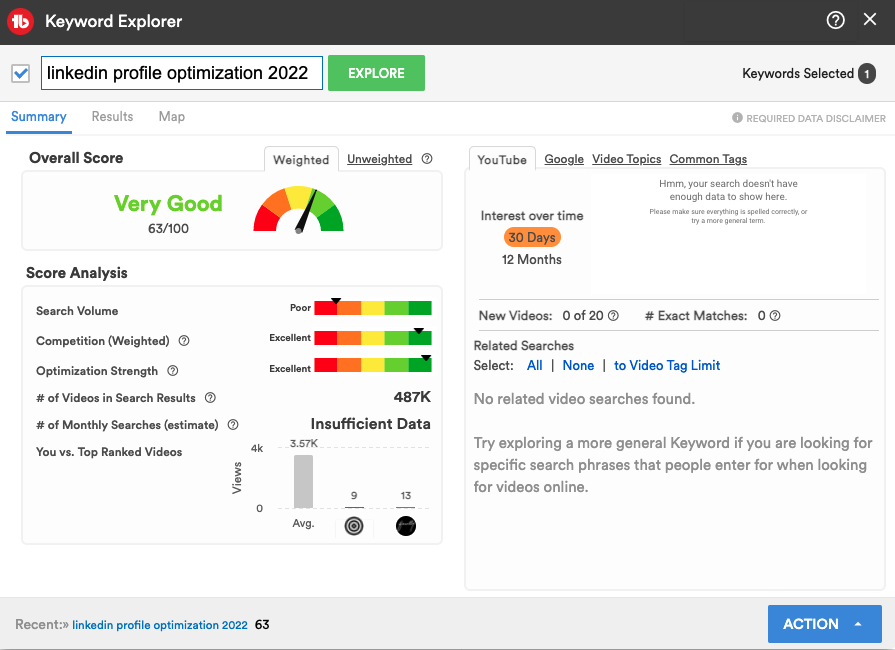The image size is (895, 650).
Task: Open the Common Tags tab
Action: [x=708, y=159]
